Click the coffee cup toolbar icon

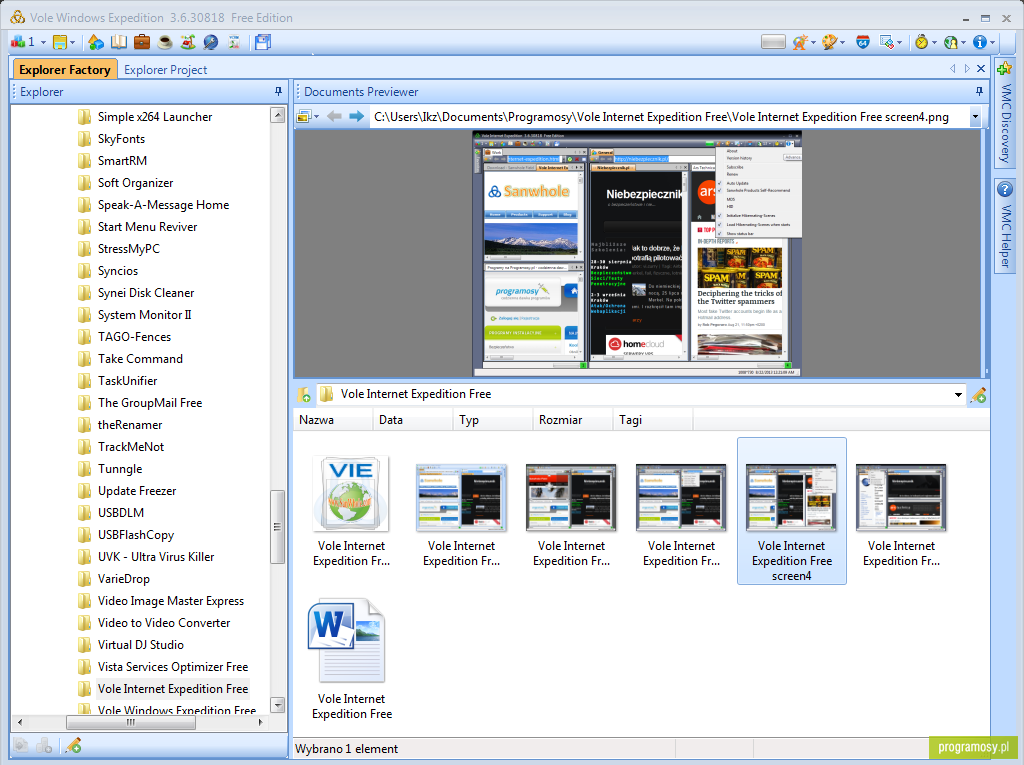point(165,42)
